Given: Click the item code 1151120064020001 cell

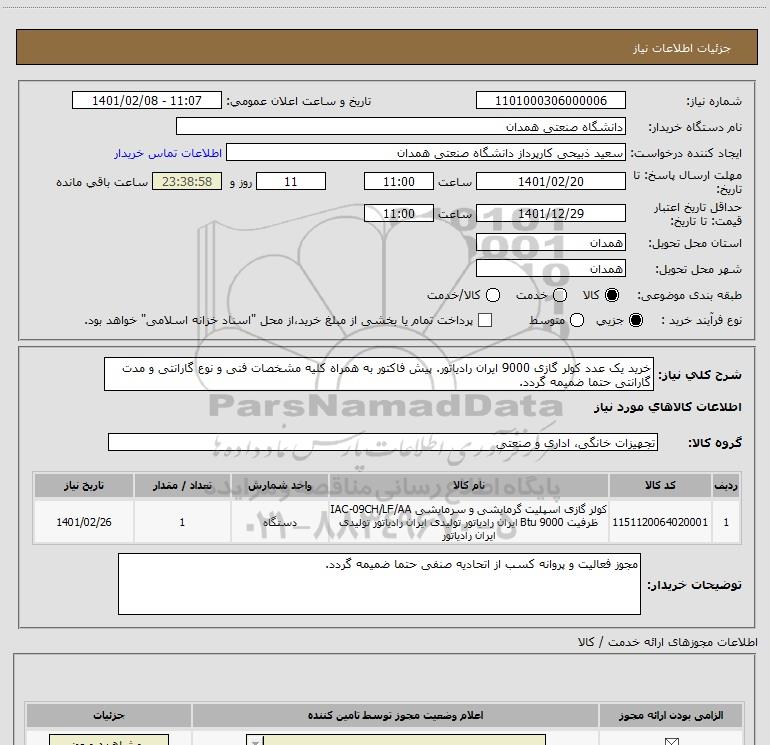Looking at the screenshot, I should [x=660, y=522].
